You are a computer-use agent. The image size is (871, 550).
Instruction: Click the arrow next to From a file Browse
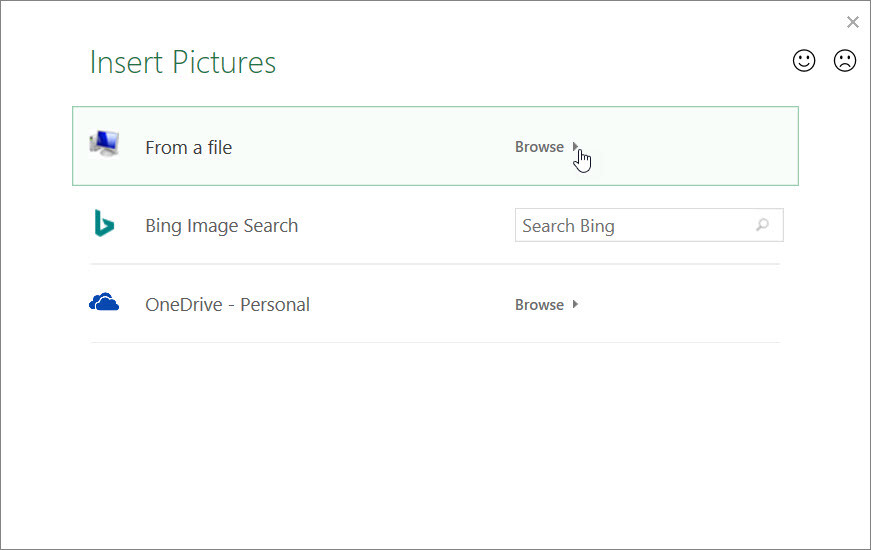575,147
